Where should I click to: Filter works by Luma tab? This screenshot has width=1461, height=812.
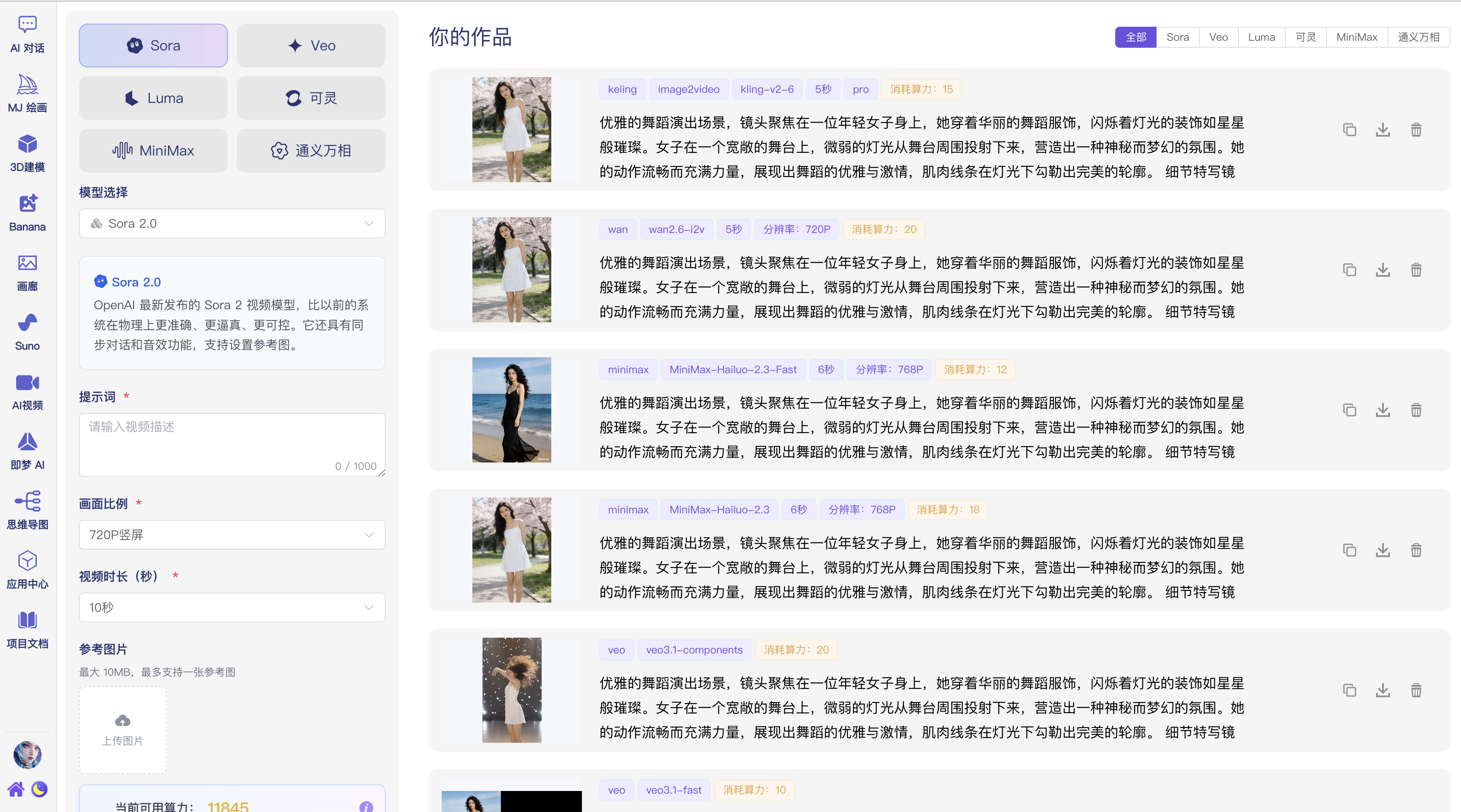(1261, 37)
